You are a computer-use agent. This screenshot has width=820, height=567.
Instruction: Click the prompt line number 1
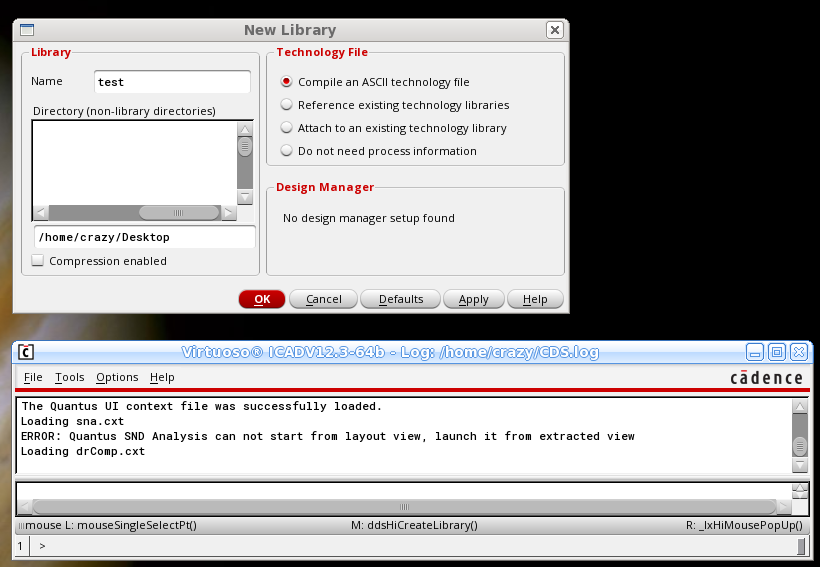tap(20, 546)
